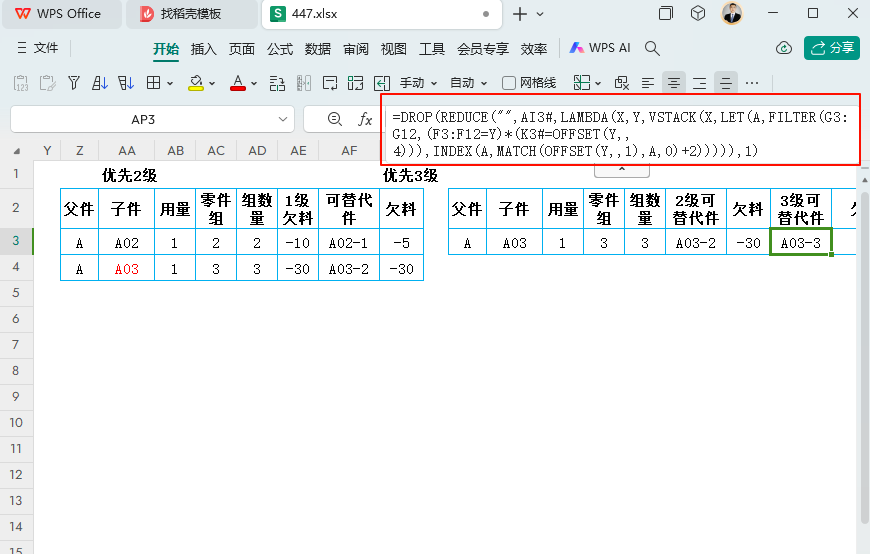Click the freeze panes icon
Image resolution: width=870 pixels, height=554 pixels.
[581, 83]
